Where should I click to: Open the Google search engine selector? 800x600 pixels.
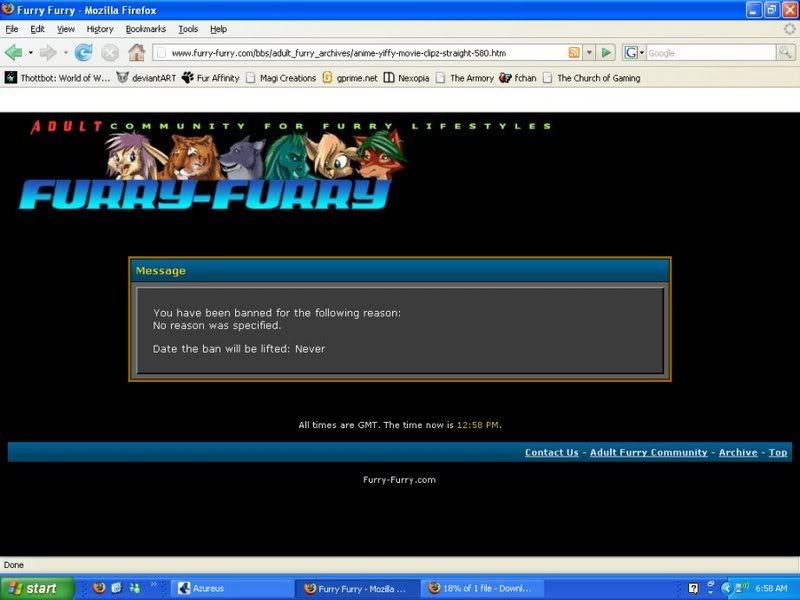pyautogui.click(x=634, y=53)
